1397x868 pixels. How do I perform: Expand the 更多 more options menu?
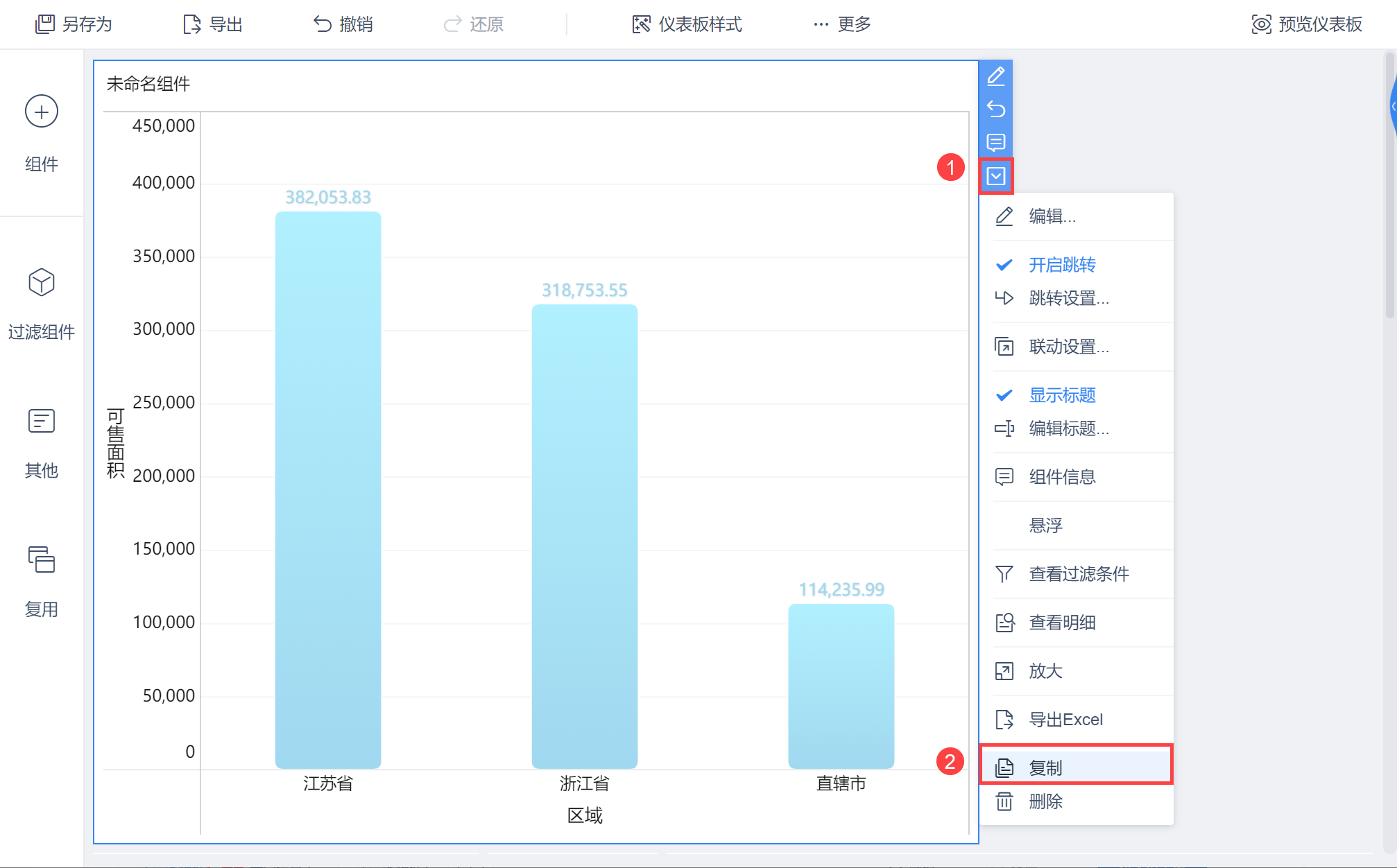pyautogui.click(x=842, y=24)
